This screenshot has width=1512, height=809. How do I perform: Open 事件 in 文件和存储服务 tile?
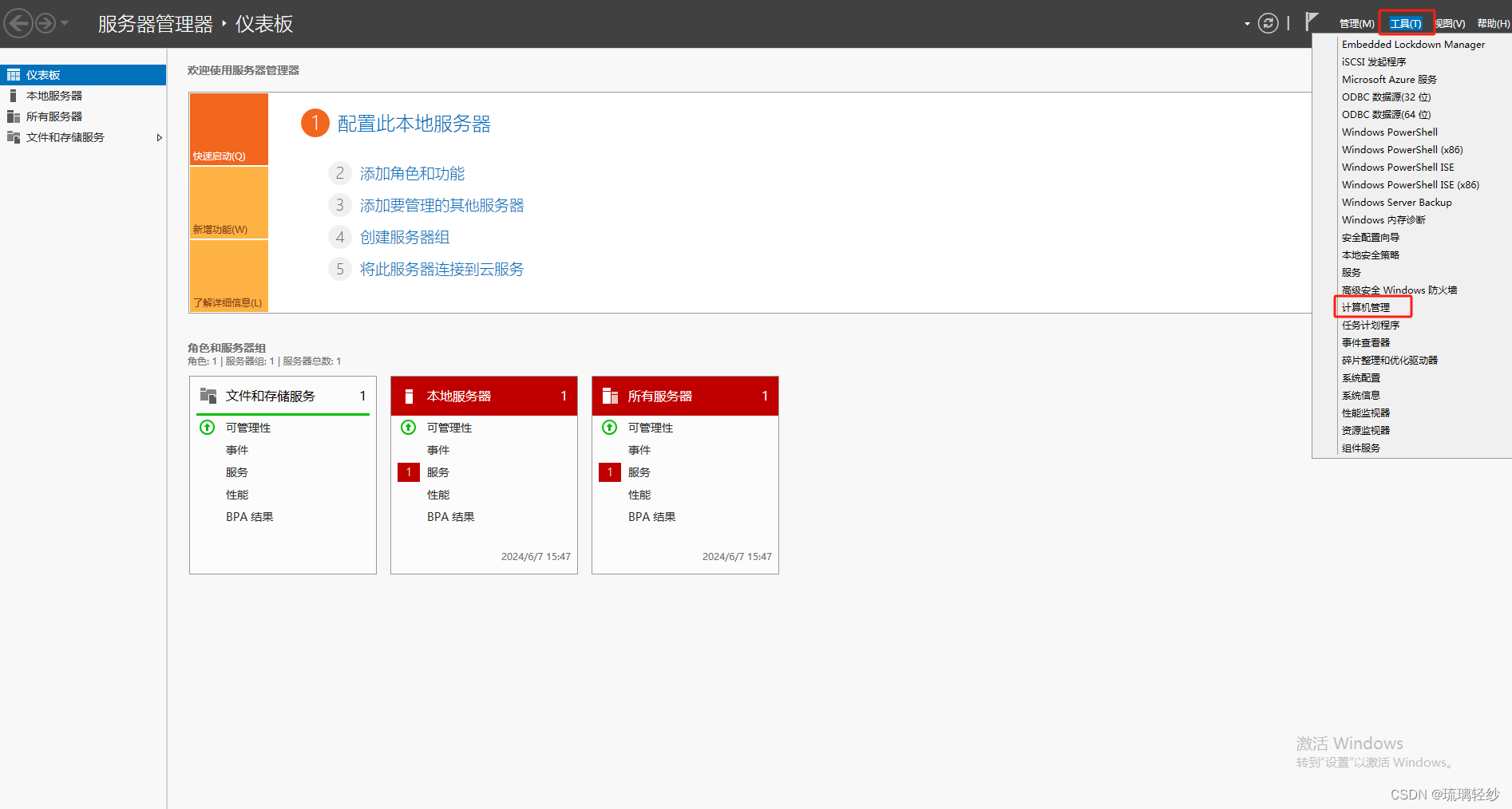[237, 450]
